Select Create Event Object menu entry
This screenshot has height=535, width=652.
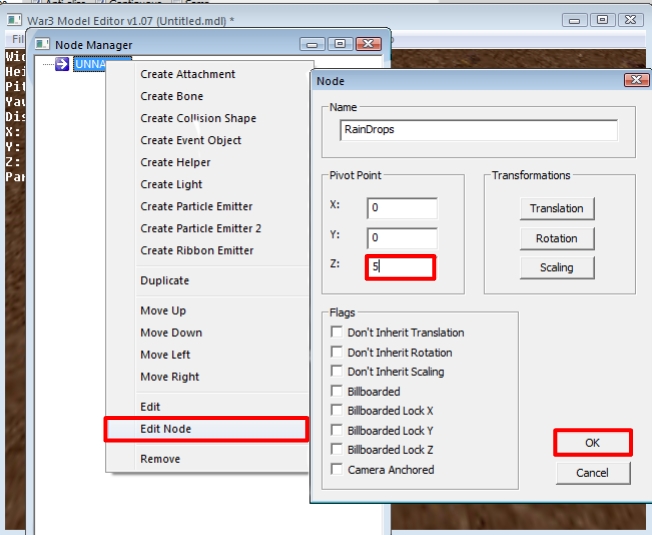[x=190, y=140]
